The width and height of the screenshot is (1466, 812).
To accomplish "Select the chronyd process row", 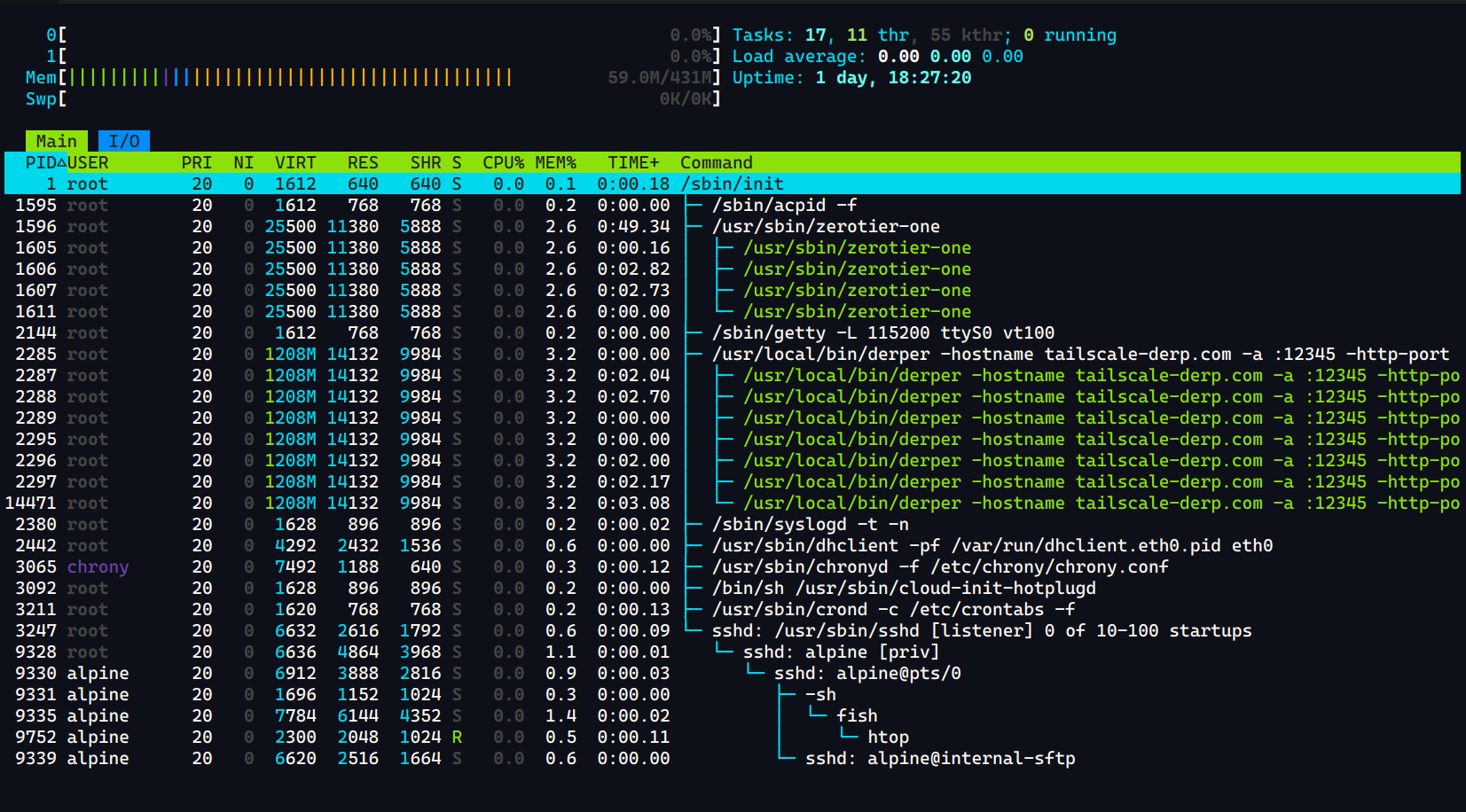I will (939, 567).
